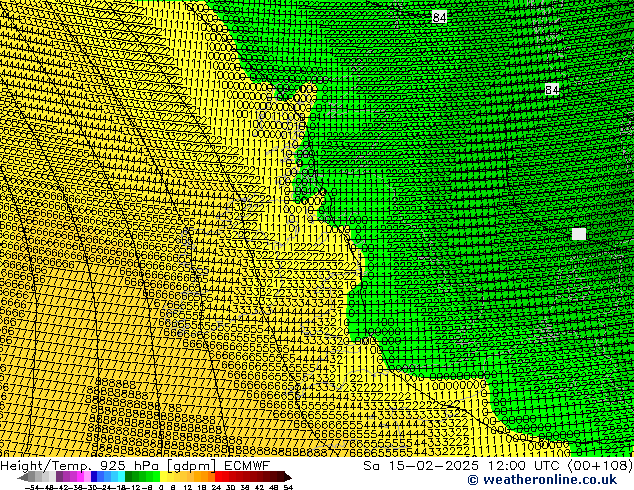Viewport: 634px width, 490px height.
Task: Click the yellow swatch above 0 in scale
Action: tap(163, 476)
